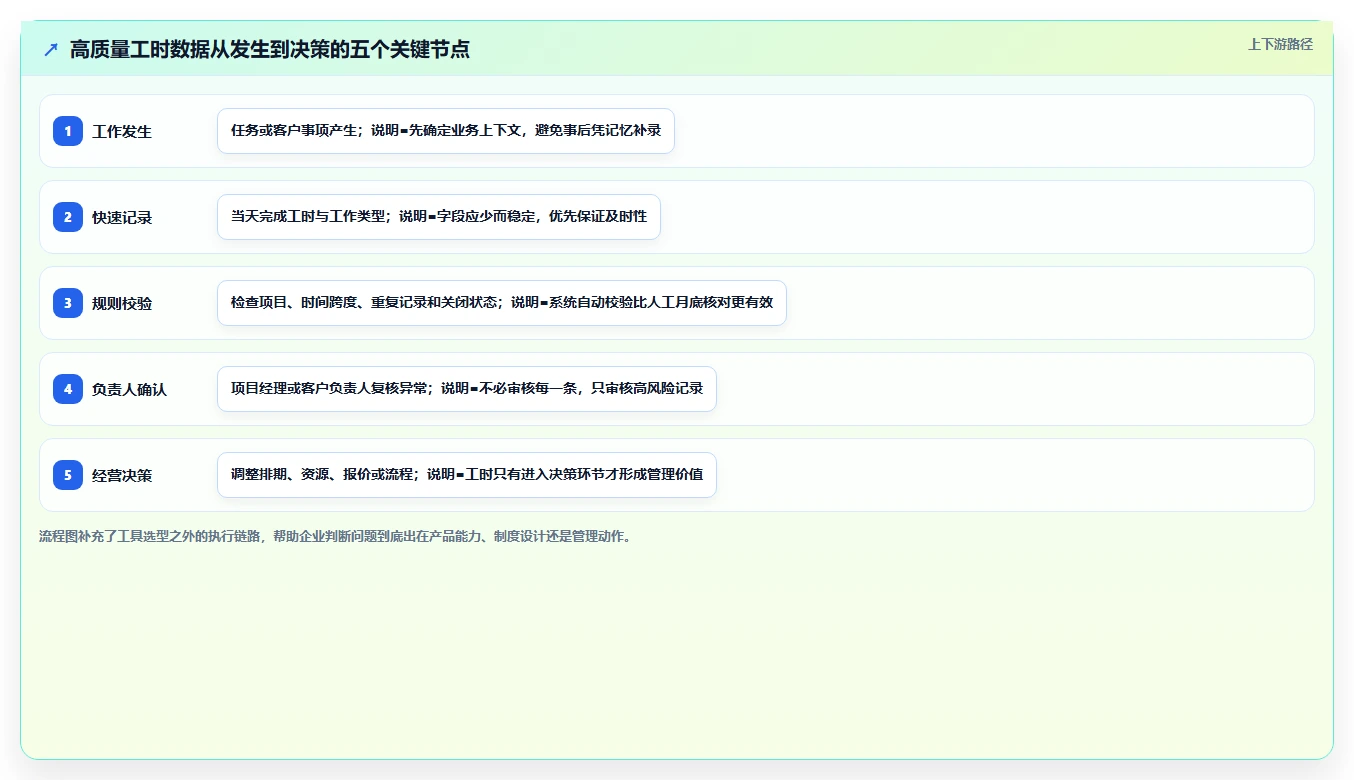The image size is (1354, 780).
Task: Select the 经营决策 step label
Action: coord(122,475)
